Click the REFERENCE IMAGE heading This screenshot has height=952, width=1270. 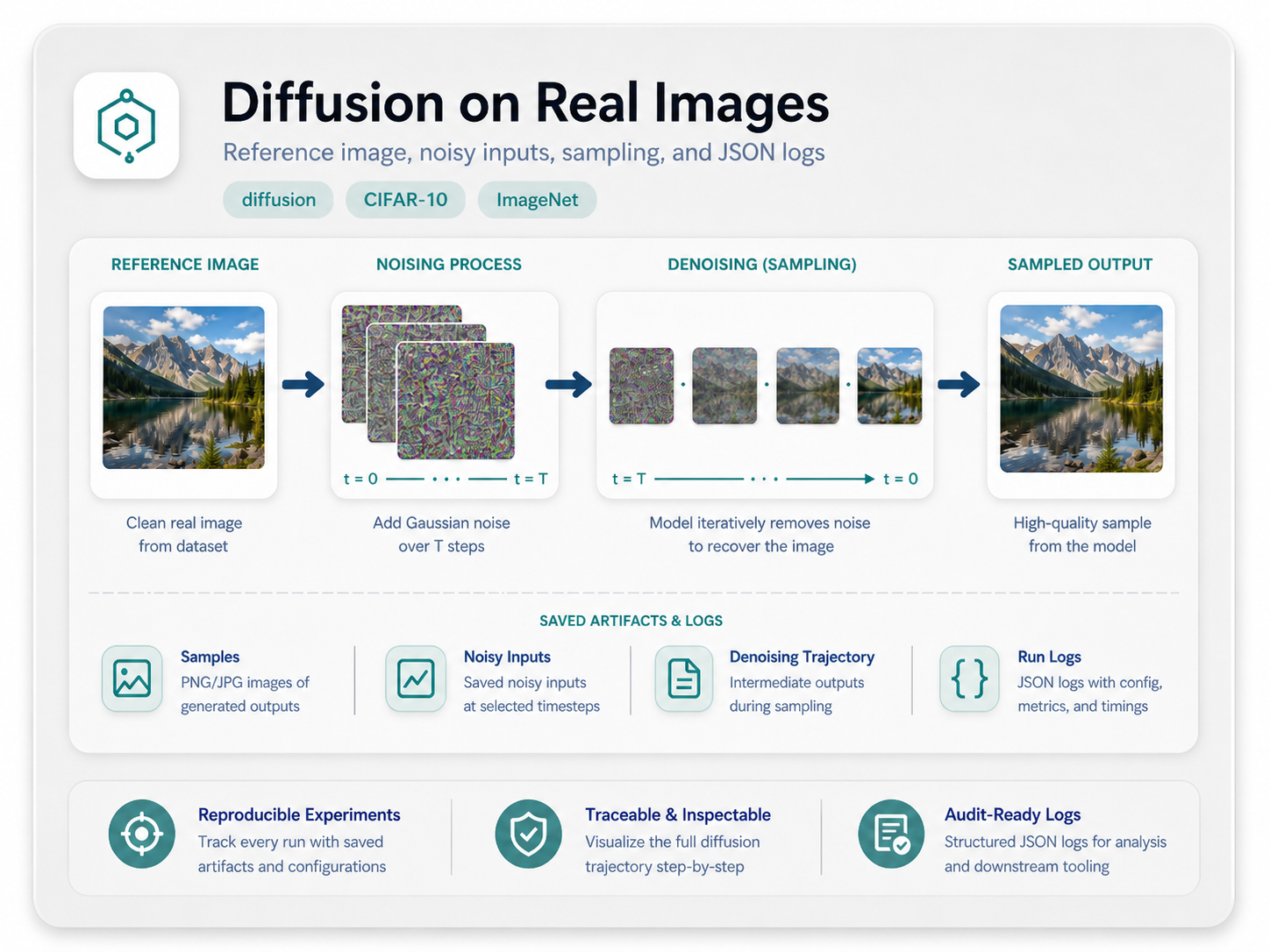185,265
